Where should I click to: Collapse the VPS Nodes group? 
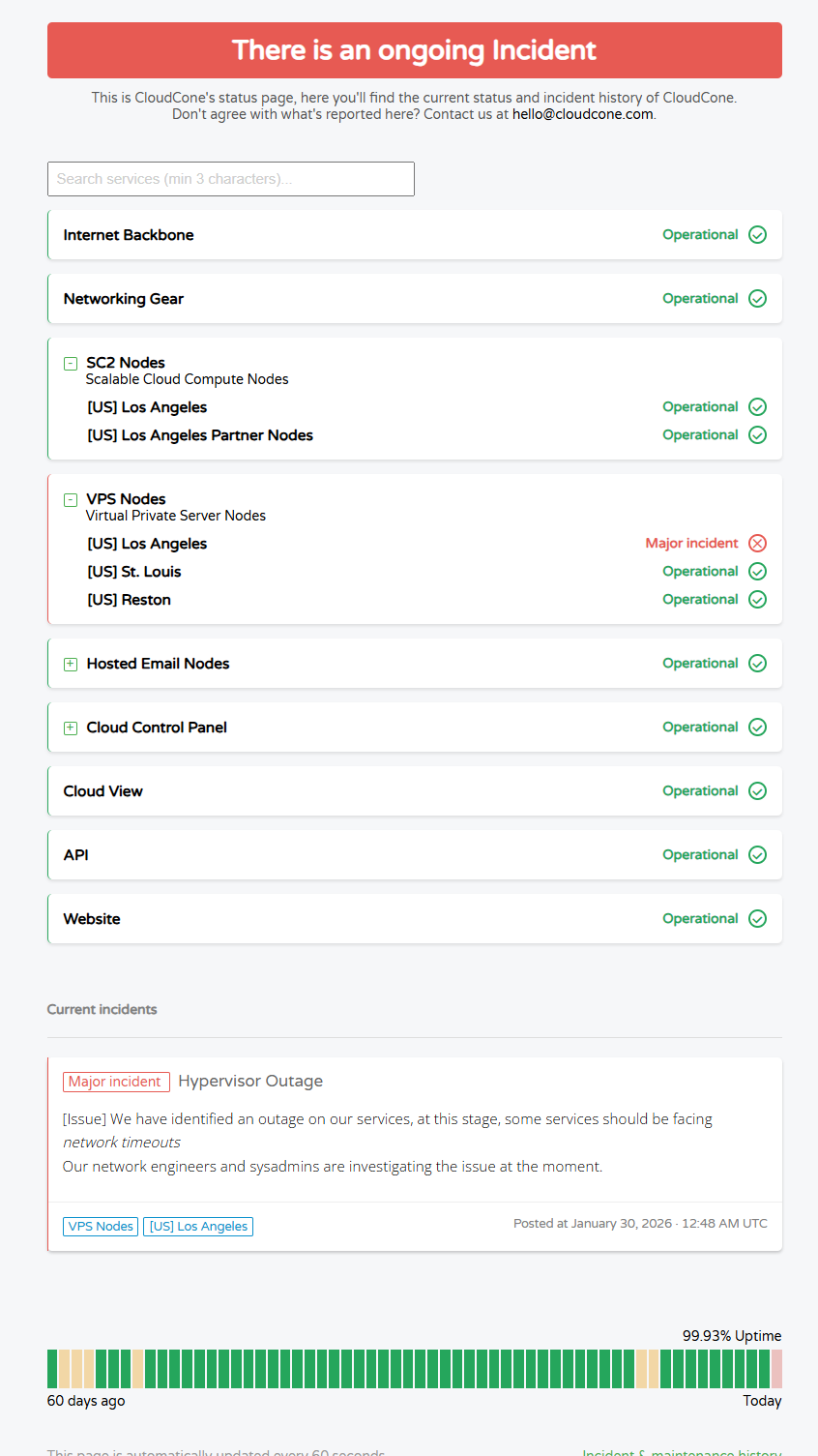(x=71, y=500)
